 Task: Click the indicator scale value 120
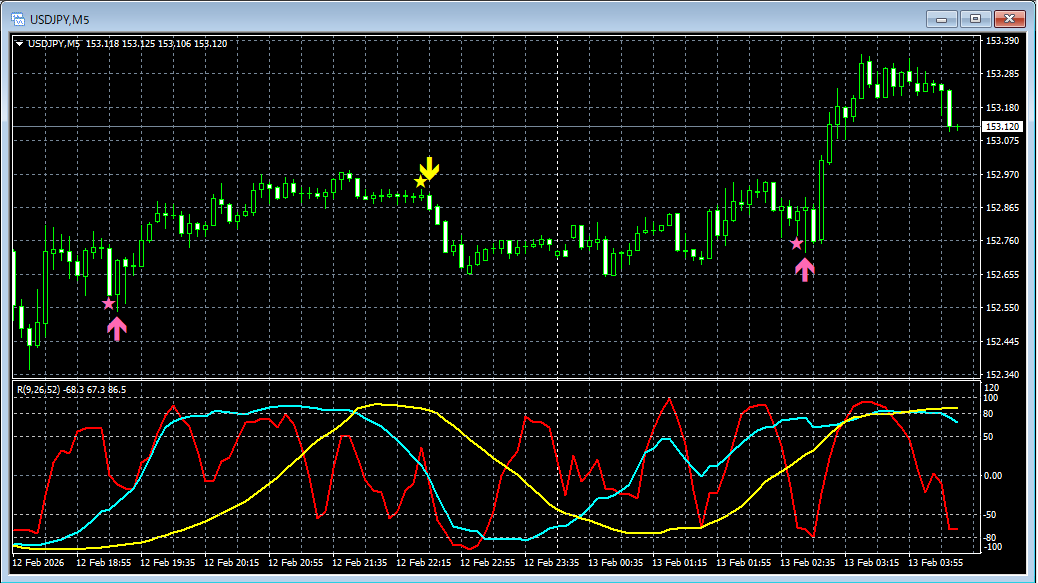click(x=992, y=388)
